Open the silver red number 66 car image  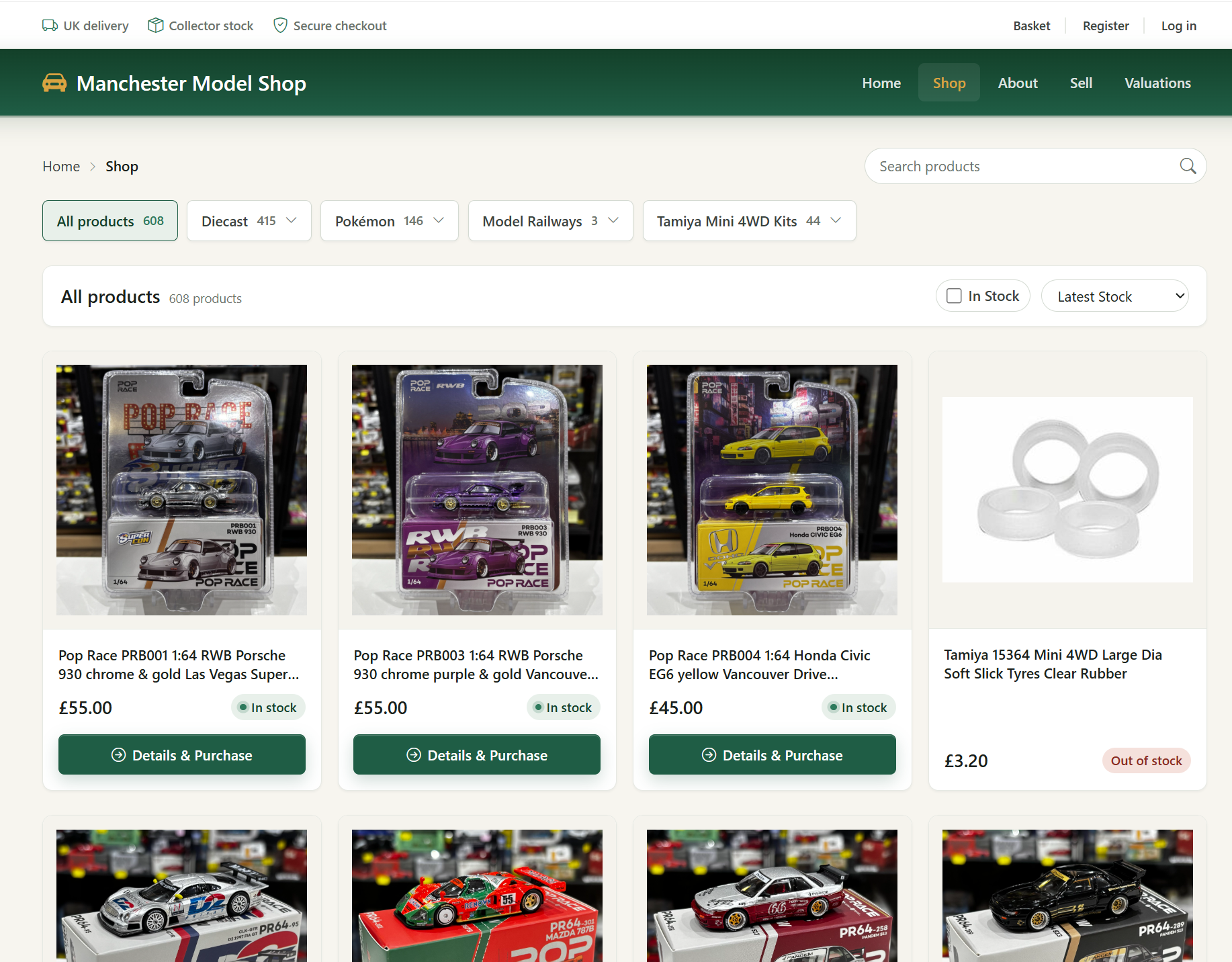773,895
